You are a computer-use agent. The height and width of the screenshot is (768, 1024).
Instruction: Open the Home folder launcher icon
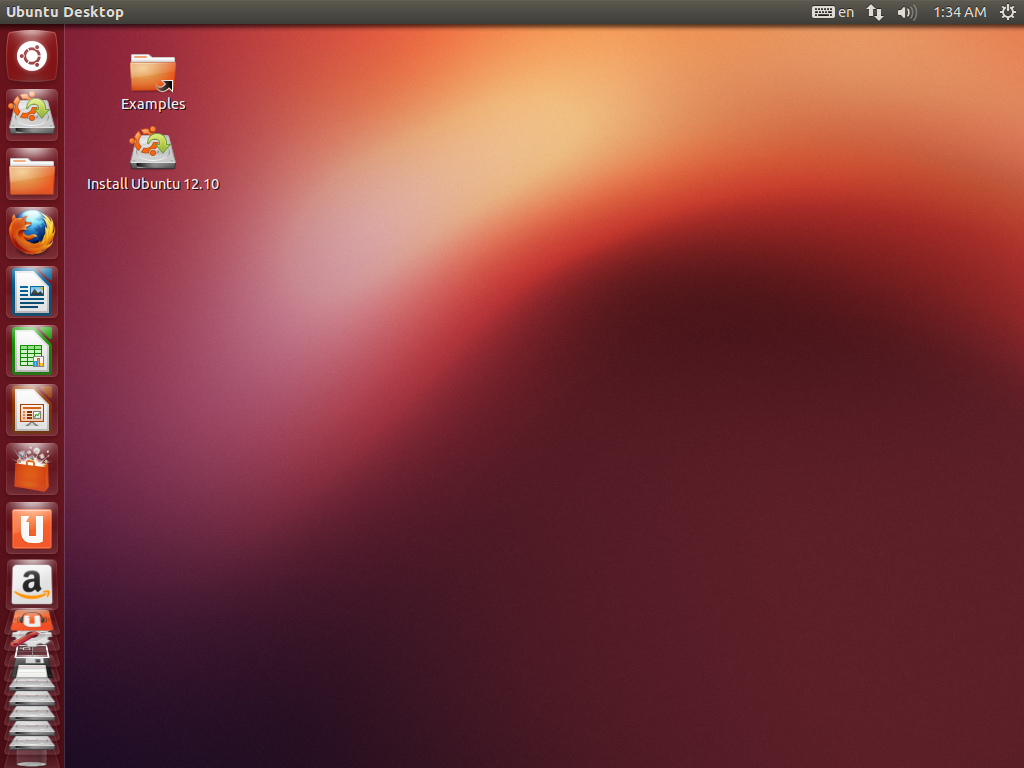click(x=31, y=174)
